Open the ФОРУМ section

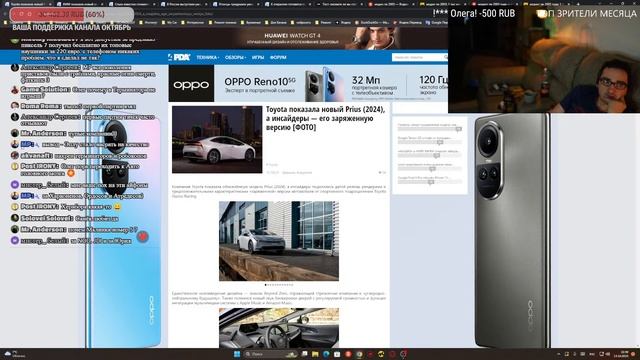(x=278, y=58)
